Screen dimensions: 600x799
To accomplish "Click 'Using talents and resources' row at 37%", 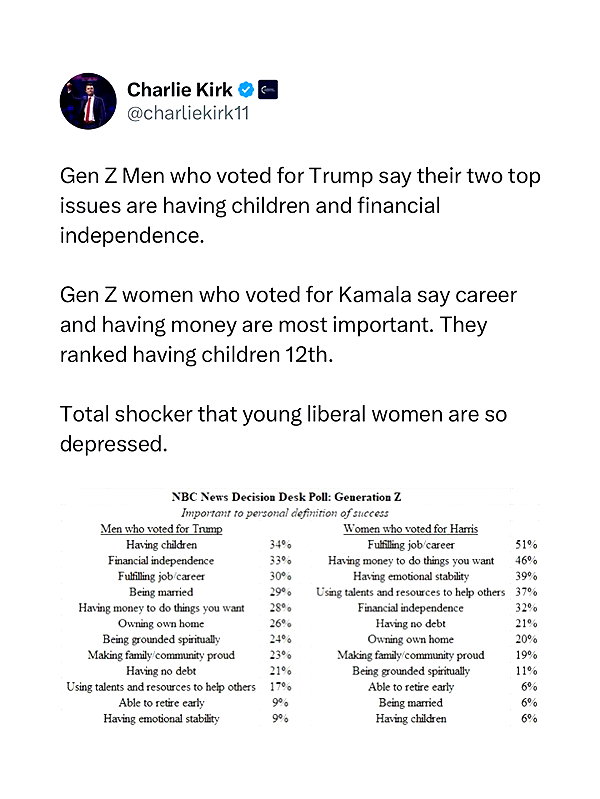I will [x=427, y=592].
